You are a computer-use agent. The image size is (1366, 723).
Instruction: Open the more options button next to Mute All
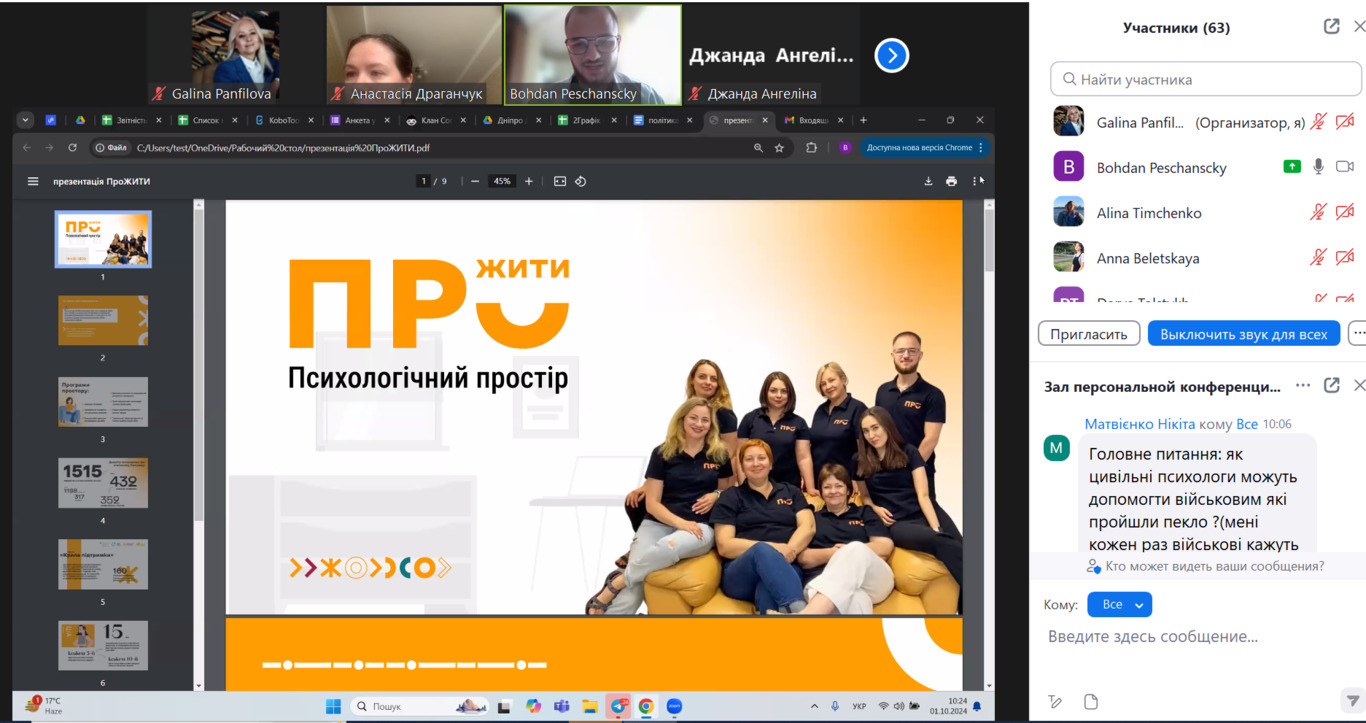1357,333
